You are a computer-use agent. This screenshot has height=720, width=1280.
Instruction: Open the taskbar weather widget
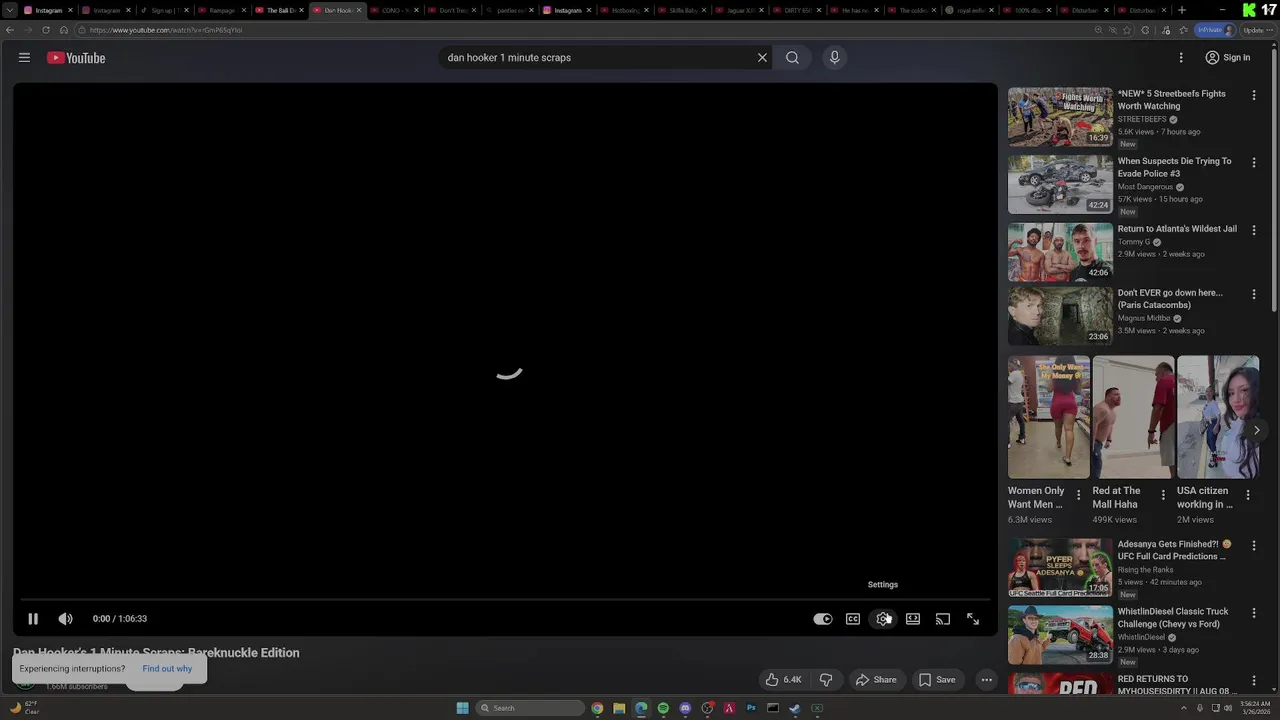(x=24, y=708)
